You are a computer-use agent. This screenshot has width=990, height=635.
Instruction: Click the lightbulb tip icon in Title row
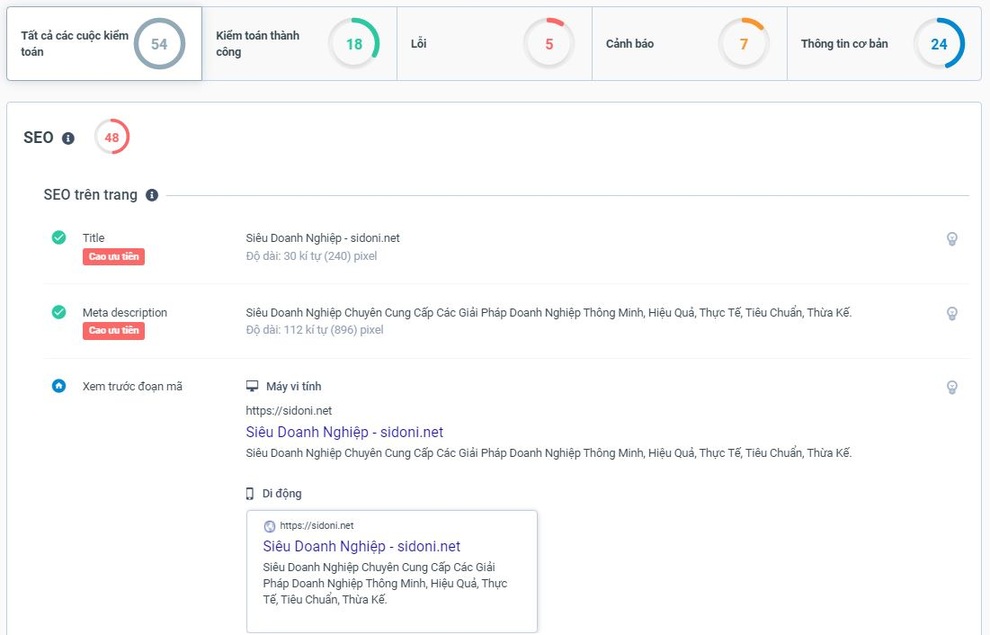952,239
